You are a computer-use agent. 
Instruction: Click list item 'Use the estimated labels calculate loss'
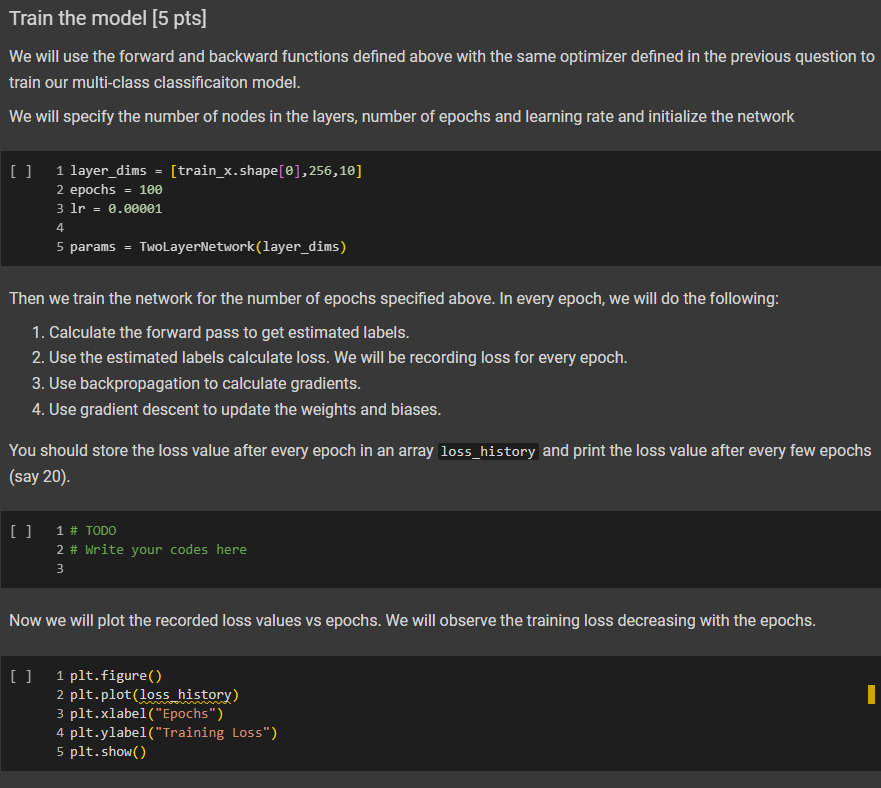(x=338, y=358)
